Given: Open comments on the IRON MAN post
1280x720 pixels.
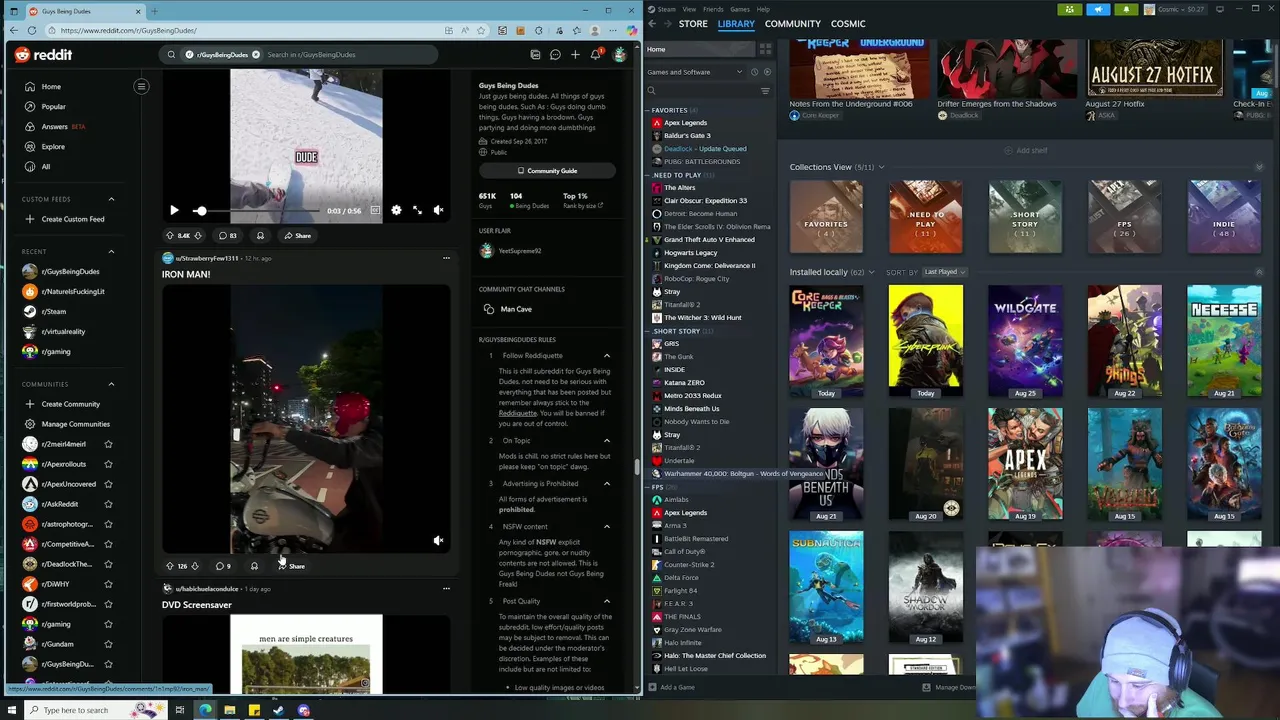Looking at the screenshot, I should (223, 566).
